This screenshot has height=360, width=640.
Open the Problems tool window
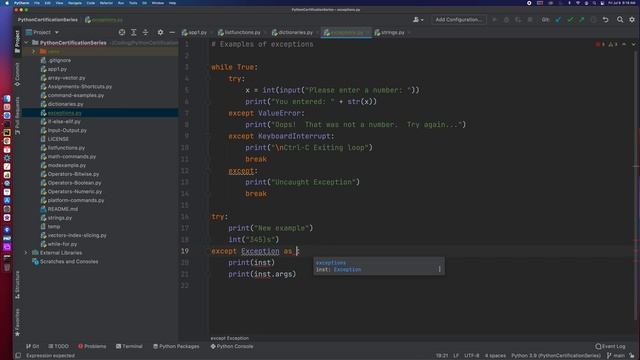(92, 346)
